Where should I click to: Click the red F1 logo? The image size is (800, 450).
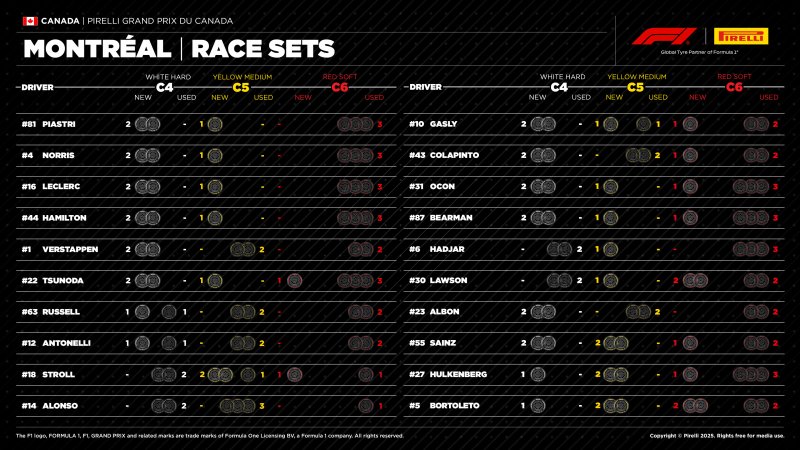click(656, 36)
